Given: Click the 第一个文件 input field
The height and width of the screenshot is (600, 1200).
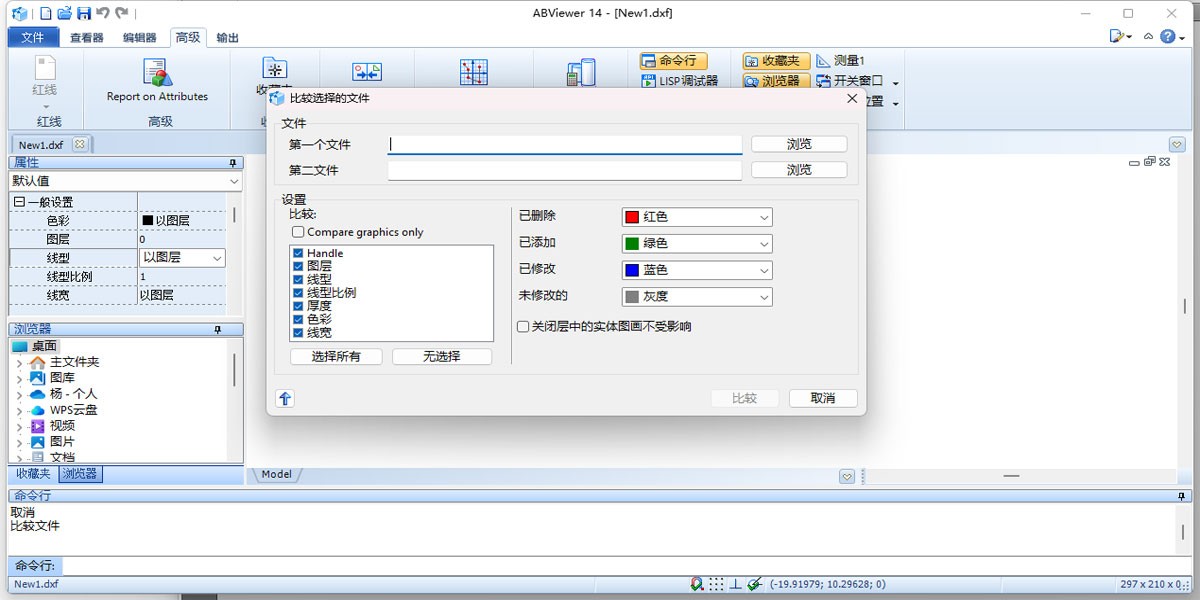Looking at the screenshot, I should coord(565,145).
